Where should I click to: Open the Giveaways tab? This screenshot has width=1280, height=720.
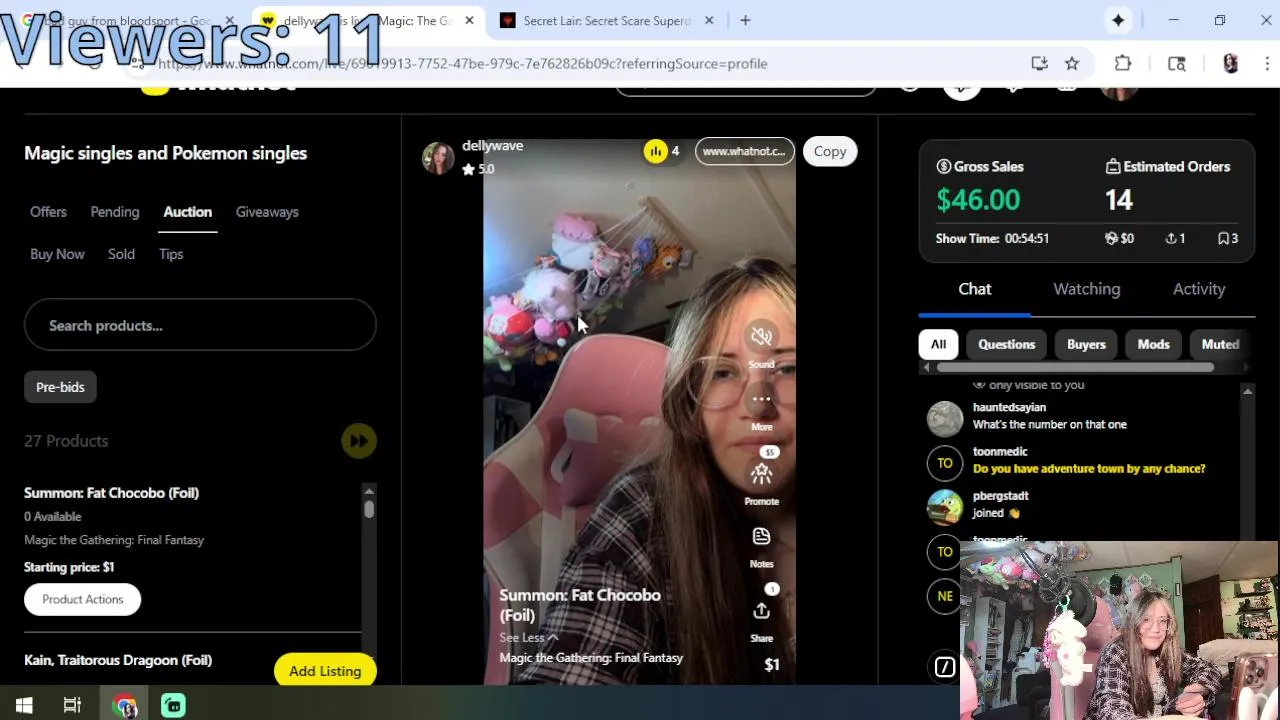(267, 212)
